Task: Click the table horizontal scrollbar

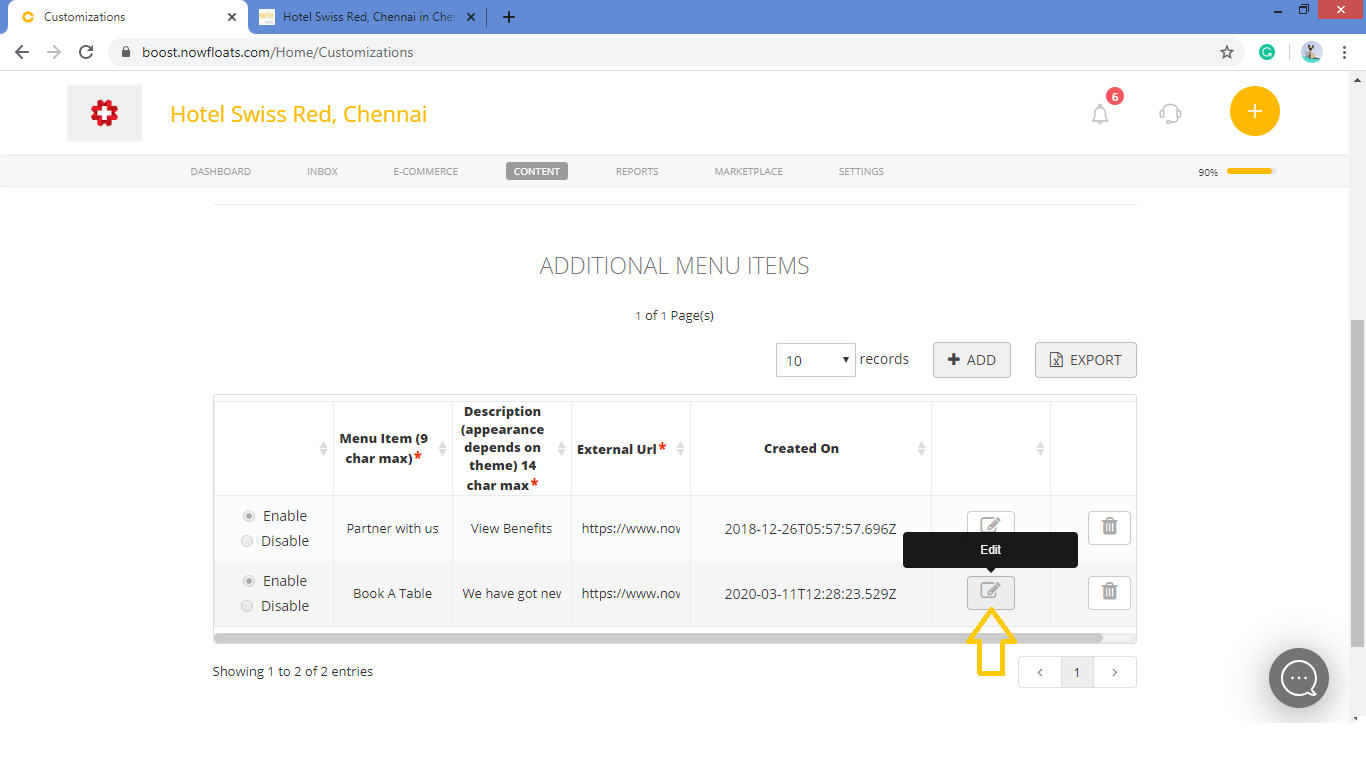Action: 658,638
